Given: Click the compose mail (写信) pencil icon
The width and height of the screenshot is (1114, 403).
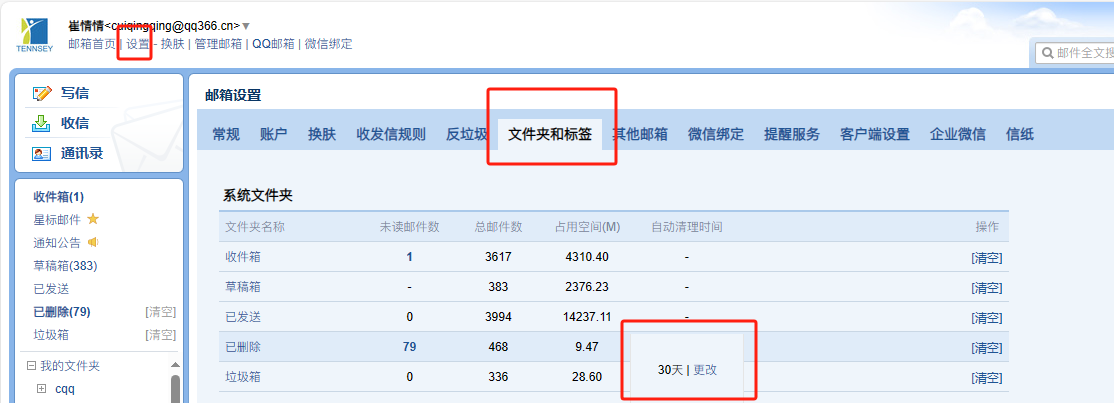Looking at the screenshot, I should point(42,93).
